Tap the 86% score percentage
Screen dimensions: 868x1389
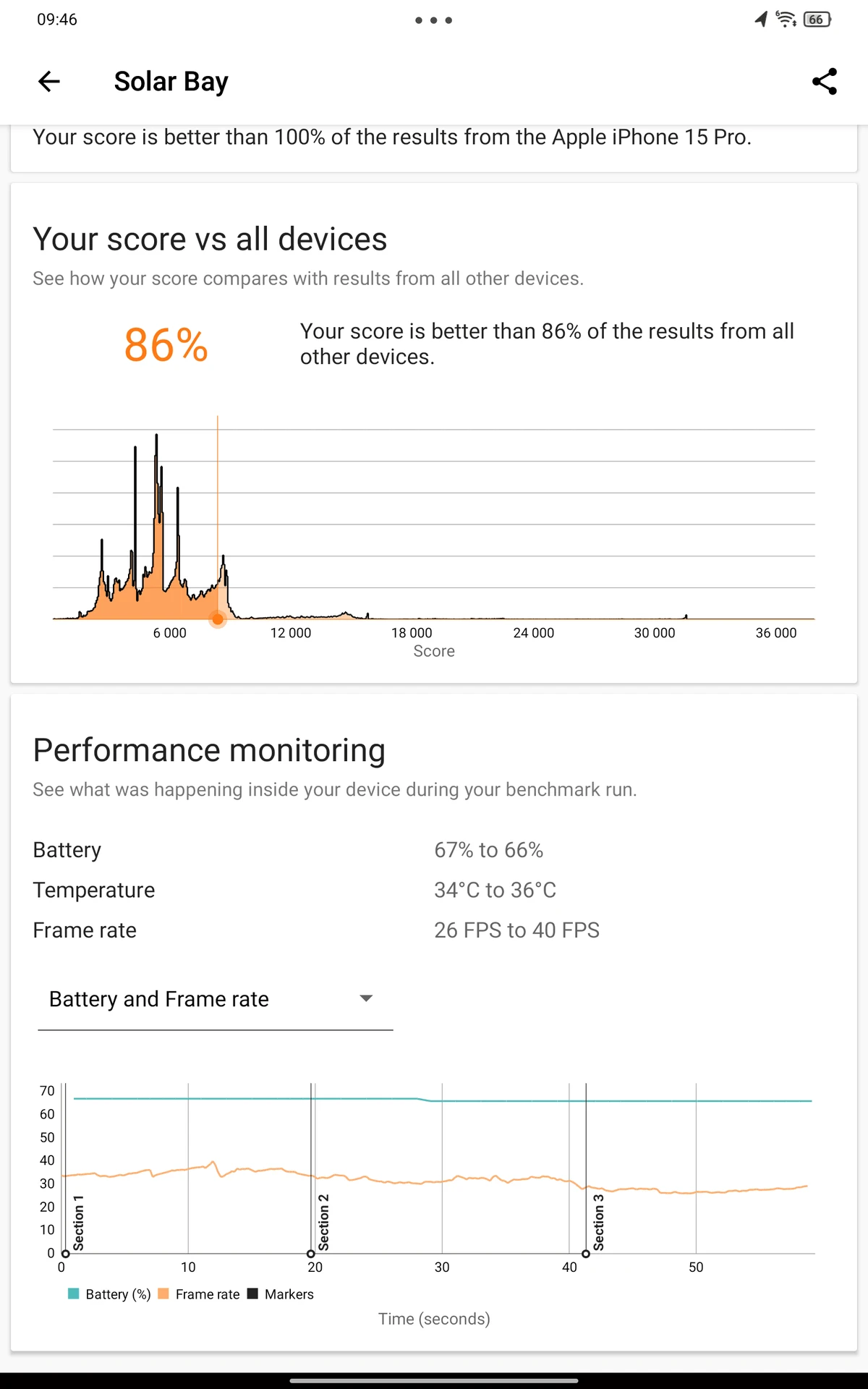click(x=166, y=344)
